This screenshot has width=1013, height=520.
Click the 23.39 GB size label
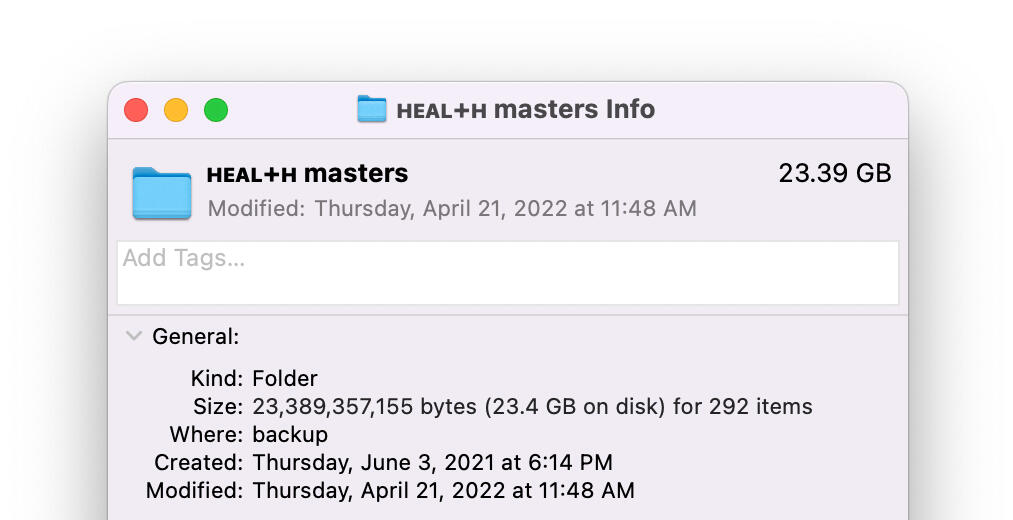[834, 173]
